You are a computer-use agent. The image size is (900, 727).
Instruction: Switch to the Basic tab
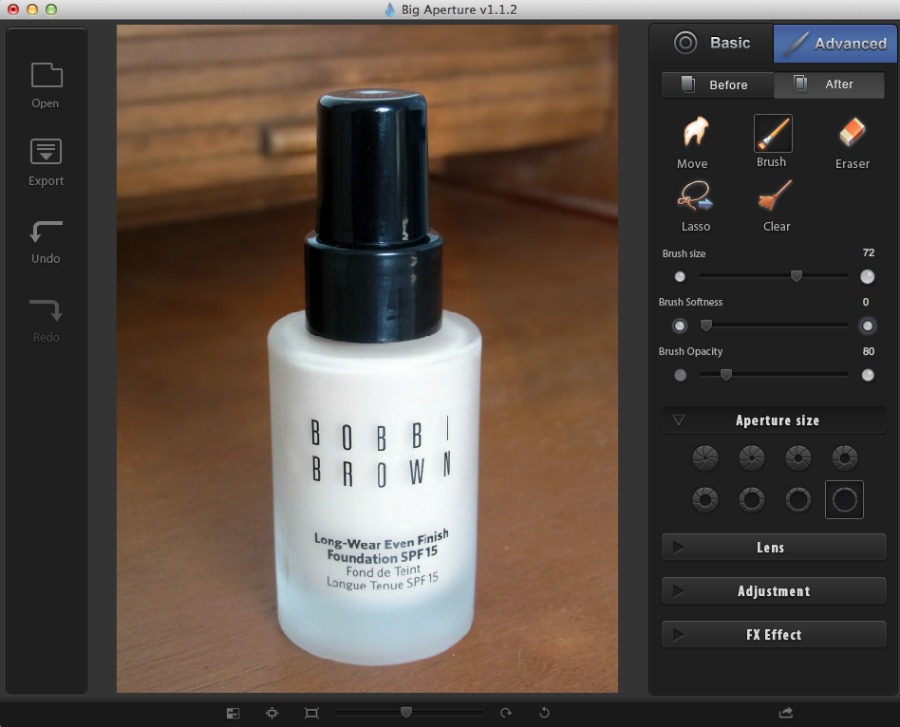click(712, 43)
